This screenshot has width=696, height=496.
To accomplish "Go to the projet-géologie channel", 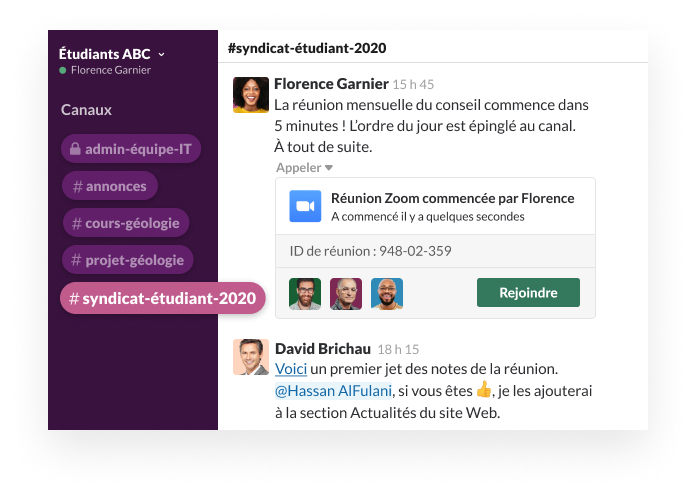I will tap(127, 260).
